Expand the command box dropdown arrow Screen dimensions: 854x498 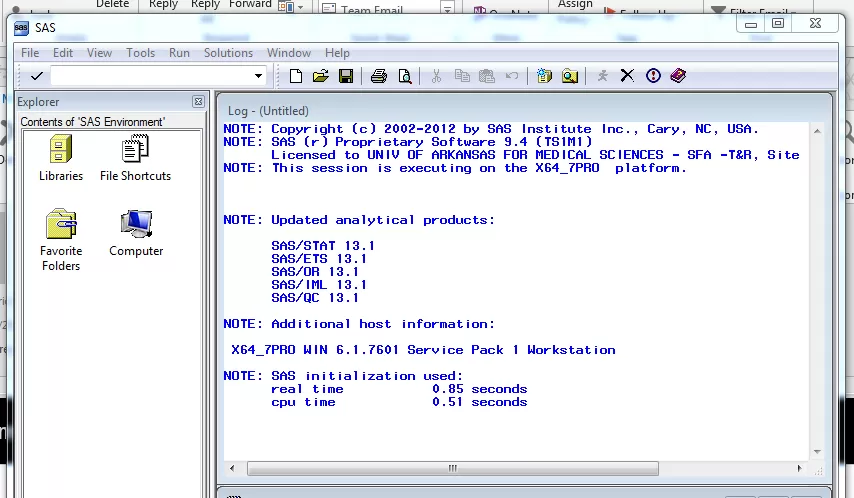[x=258, y=76]
